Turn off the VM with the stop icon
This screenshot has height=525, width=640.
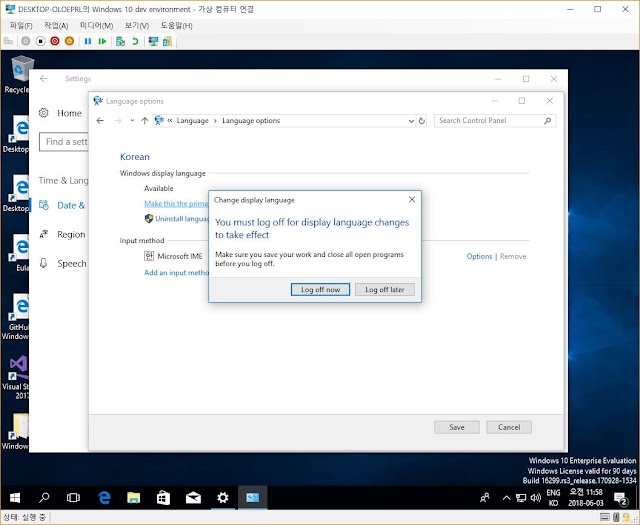[x=40, y=41]
